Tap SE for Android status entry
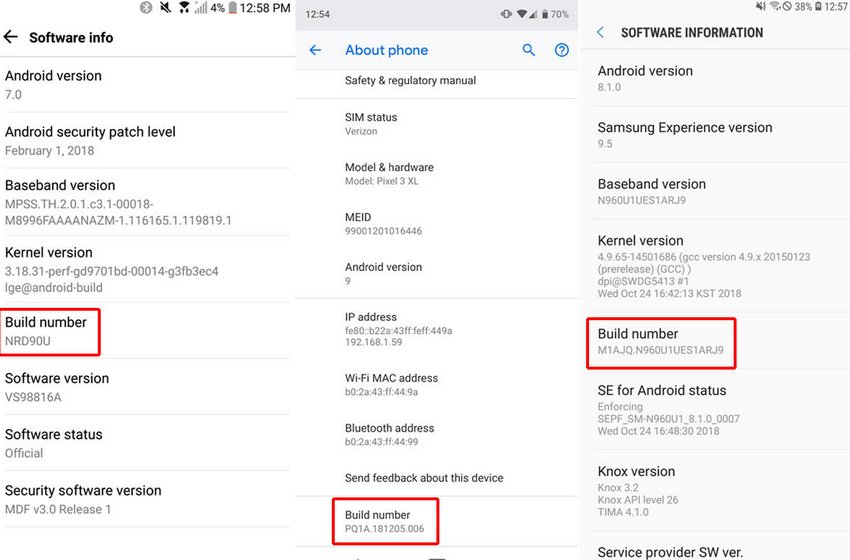The width and height of the screenshot is (850, 560). click(x=662, y=409)
